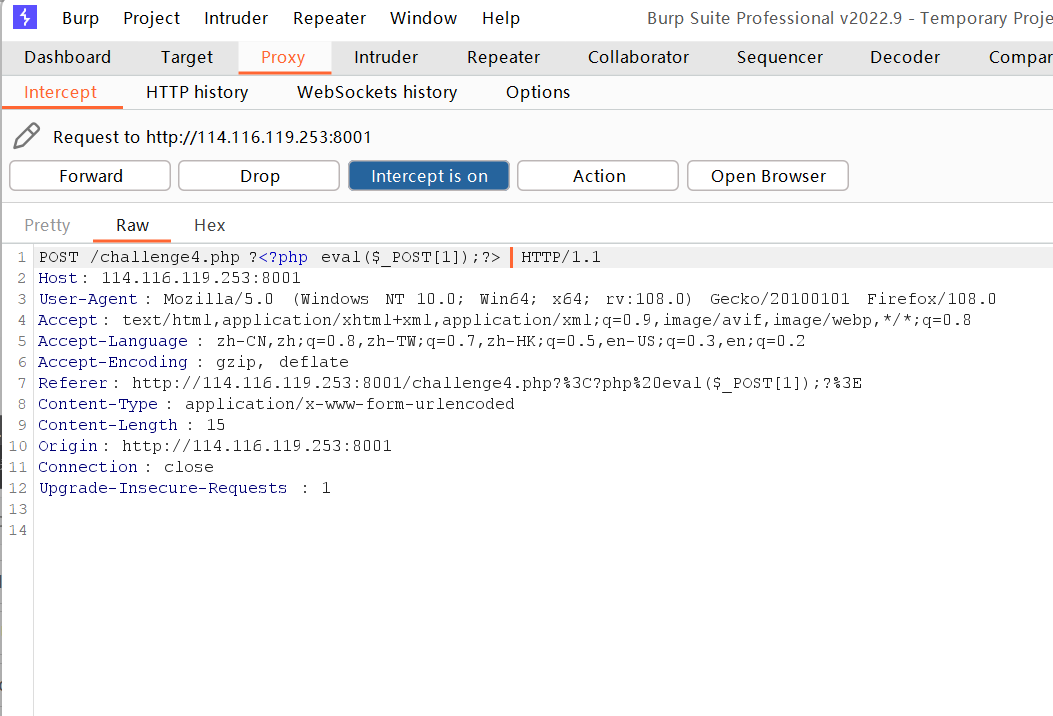Screen dimensions: 1053x716
Task: Open the HTTP history sub-tab
Action: (x=197, y=92)
